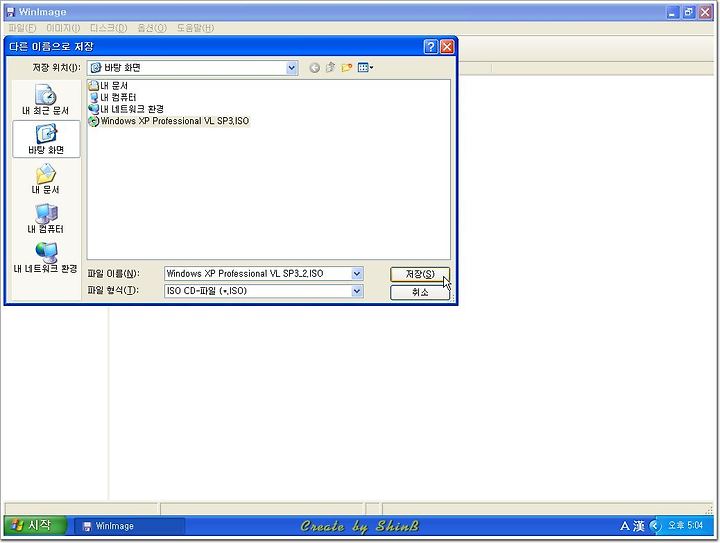This screenshot has height=543, width=720.
Task: Click the clock showing 오후 5:04
Action: pyautogui.click(x=685, y=526)
